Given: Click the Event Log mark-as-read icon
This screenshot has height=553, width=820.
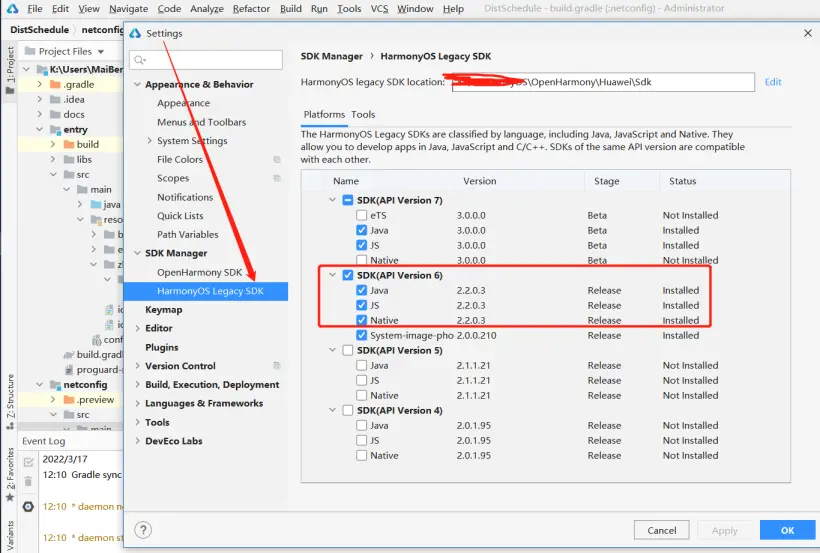Looking at the screenshot, I should 28,461.
